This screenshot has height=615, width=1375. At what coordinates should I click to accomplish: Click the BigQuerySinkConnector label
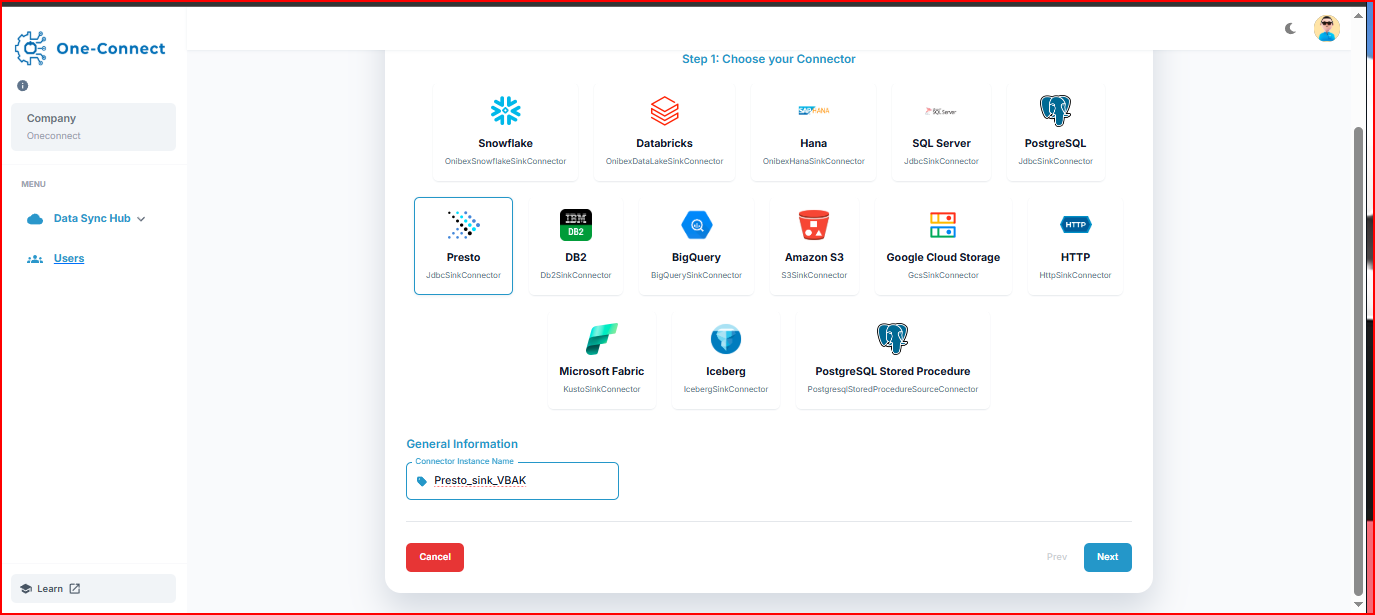point(696,275)
